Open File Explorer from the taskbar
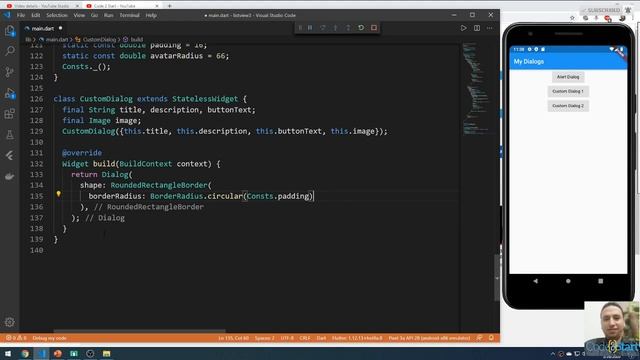This screenshot has height=360, width=640. [x=107, y=353]
